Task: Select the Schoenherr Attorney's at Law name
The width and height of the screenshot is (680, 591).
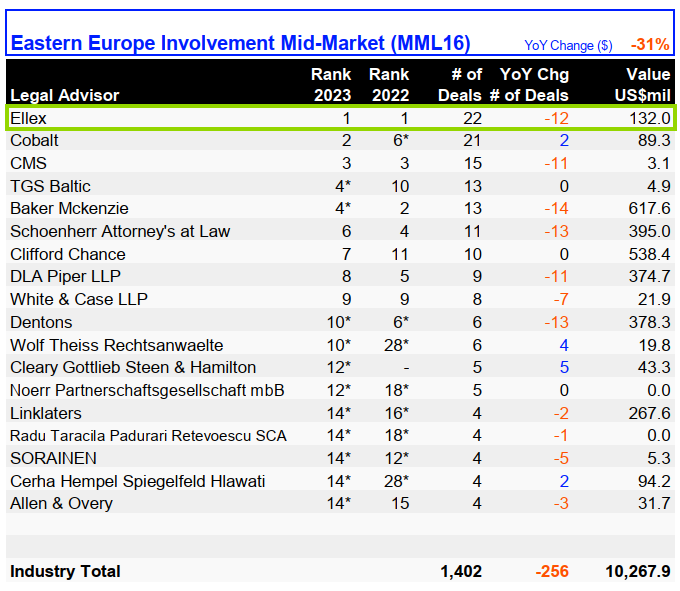Action: [x=120, y=232]
